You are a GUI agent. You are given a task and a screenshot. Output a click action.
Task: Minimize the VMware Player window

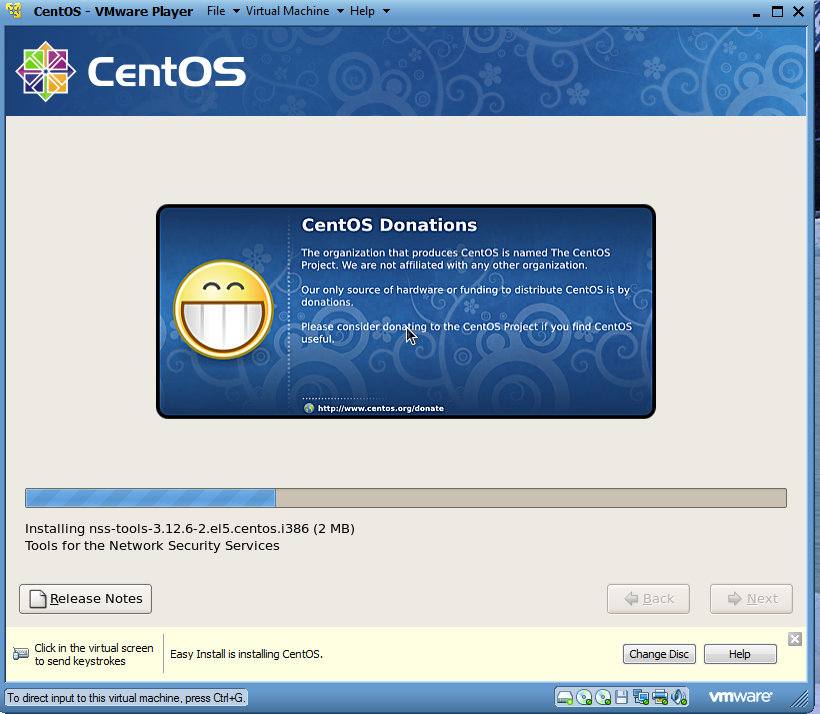756,13
